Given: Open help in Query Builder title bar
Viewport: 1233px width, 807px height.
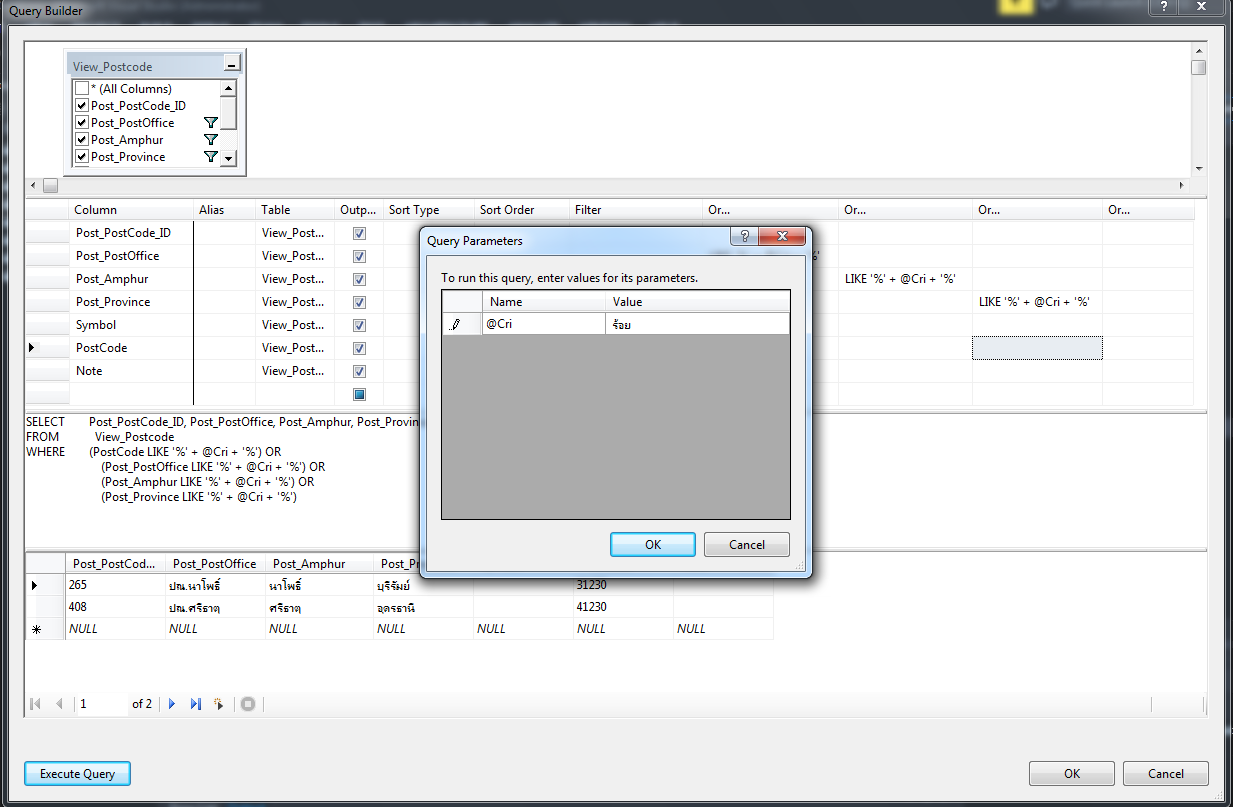Looking at the screenshot, I should (x=1164, y=6).
